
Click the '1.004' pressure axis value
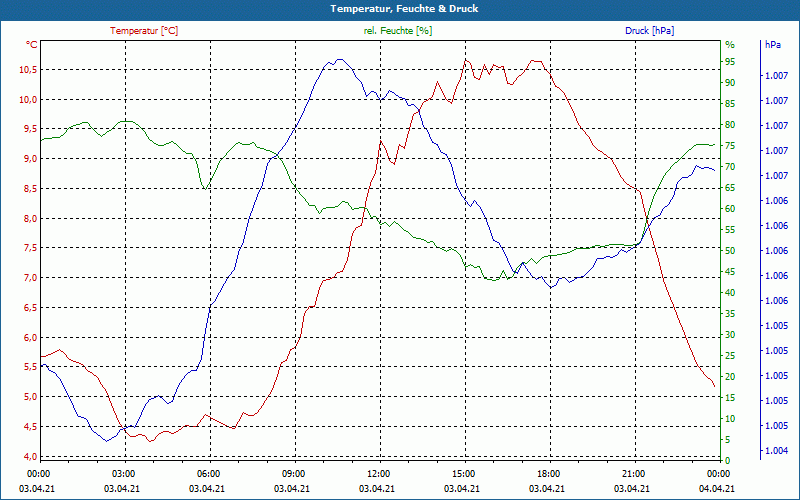pos(776,451)
